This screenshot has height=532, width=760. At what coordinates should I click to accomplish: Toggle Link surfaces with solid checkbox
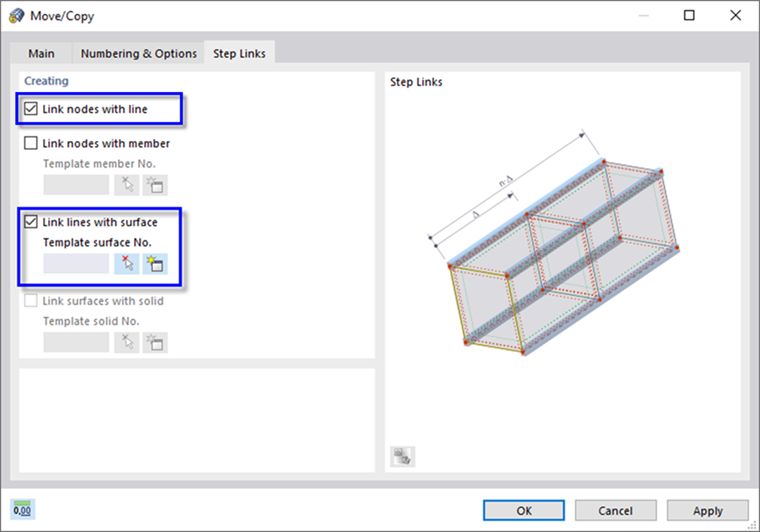(x=31, y=301)
